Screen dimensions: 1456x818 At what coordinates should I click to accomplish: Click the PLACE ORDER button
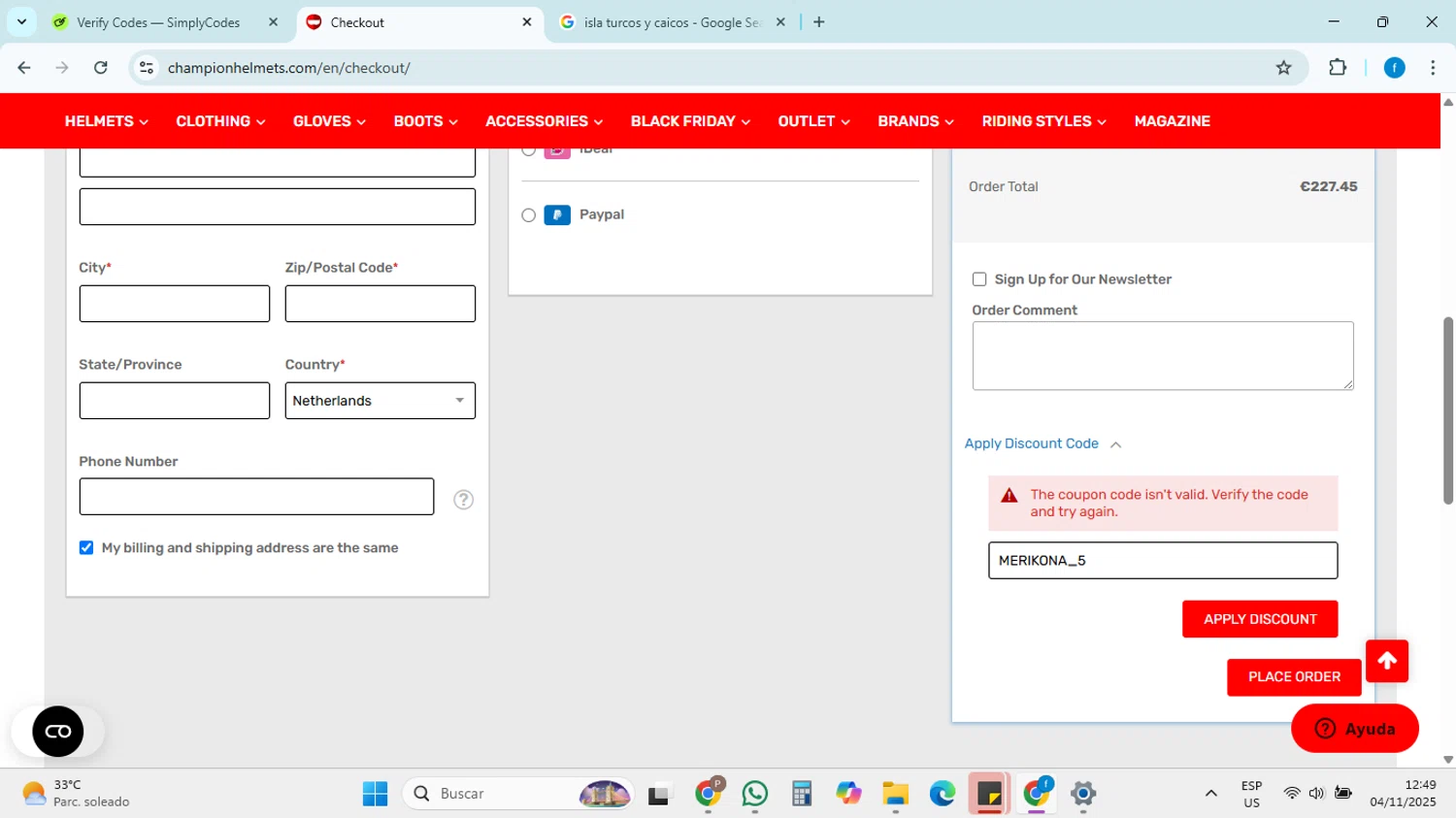point(1294,677)
